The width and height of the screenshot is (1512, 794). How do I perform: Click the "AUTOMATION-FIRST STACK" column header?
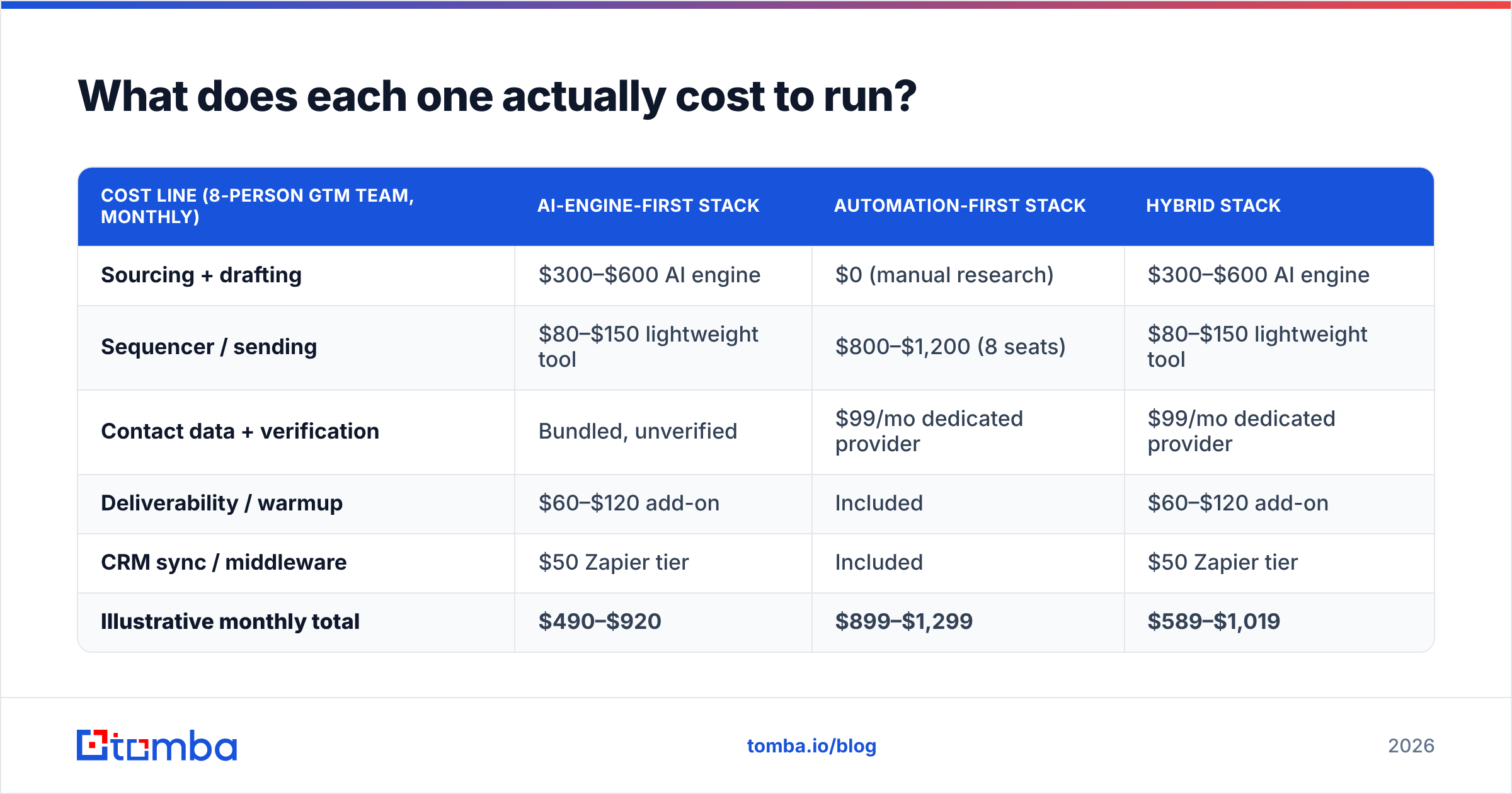960,205
